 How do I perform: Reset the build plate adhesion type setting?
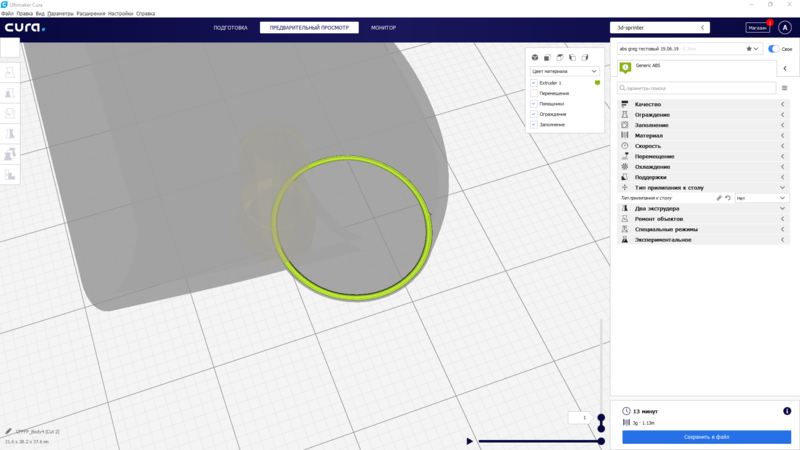(x=728, y=198)
